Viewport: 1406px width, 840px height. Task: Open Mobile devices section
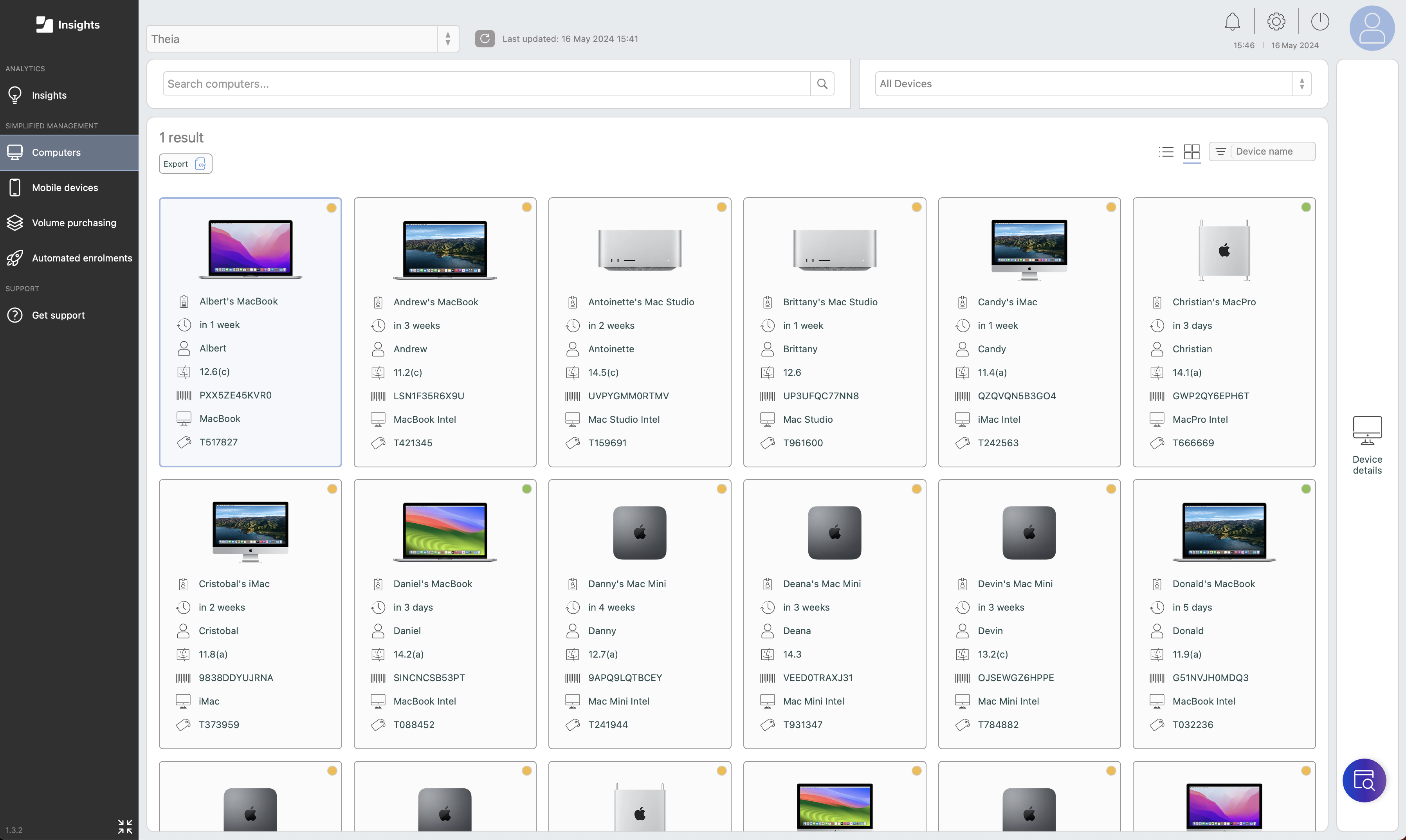pyautogui.click(x=69, y=187)
